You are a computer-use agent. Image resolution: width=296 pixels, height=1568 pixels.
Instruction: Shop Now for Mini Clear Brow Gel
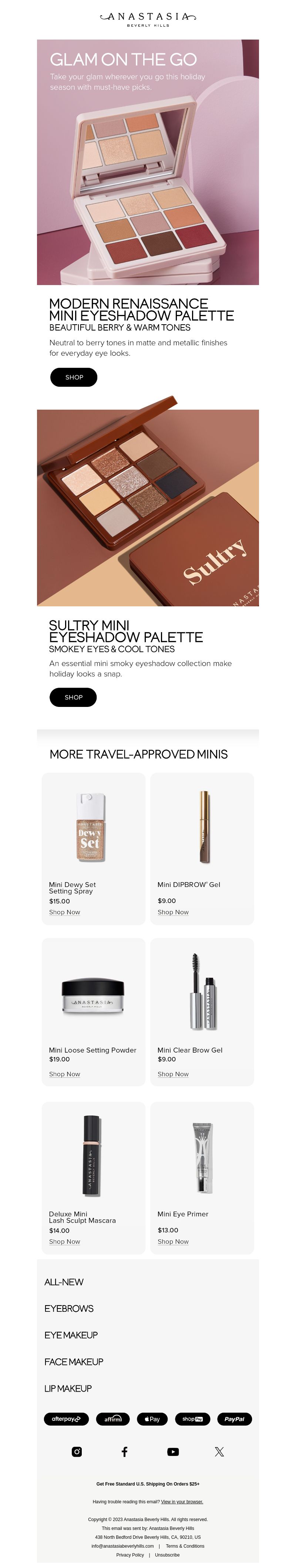pyautogui.click(x=173, y=1074)
